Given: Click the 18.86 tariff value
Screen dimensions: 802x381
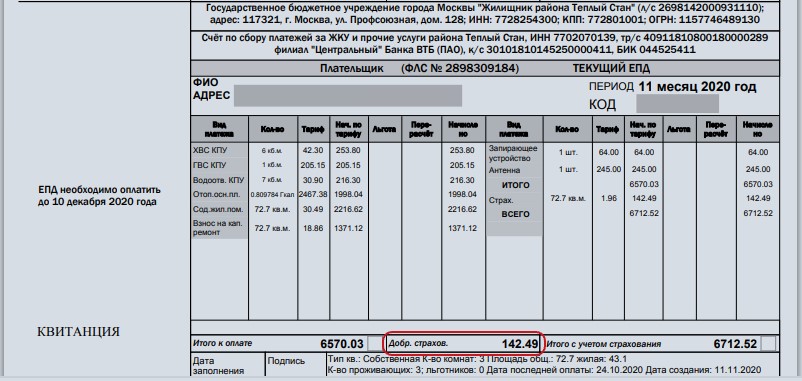Looking at the screenshot, I should coord(313,228).
